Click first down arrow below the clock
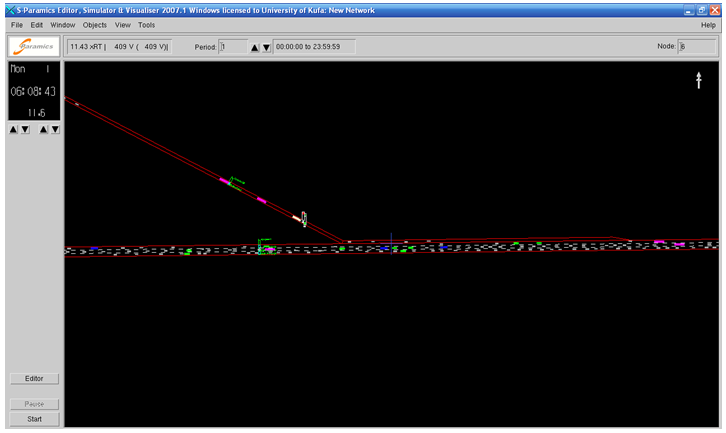Screen dimensions: 726x433 coord(25,129)
